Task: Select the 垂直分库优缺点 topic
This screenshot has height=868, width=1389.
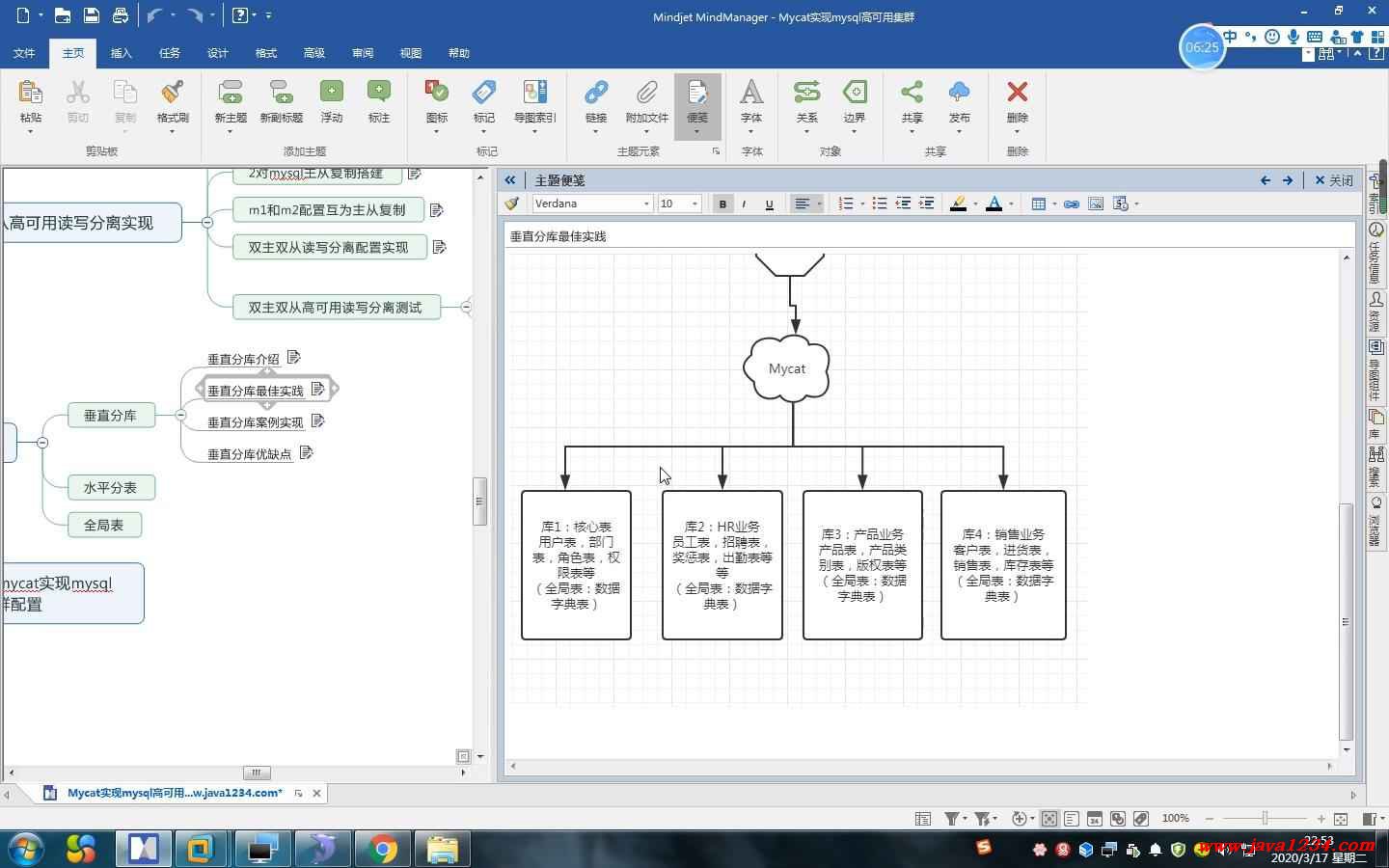Action: pos(249,454)
